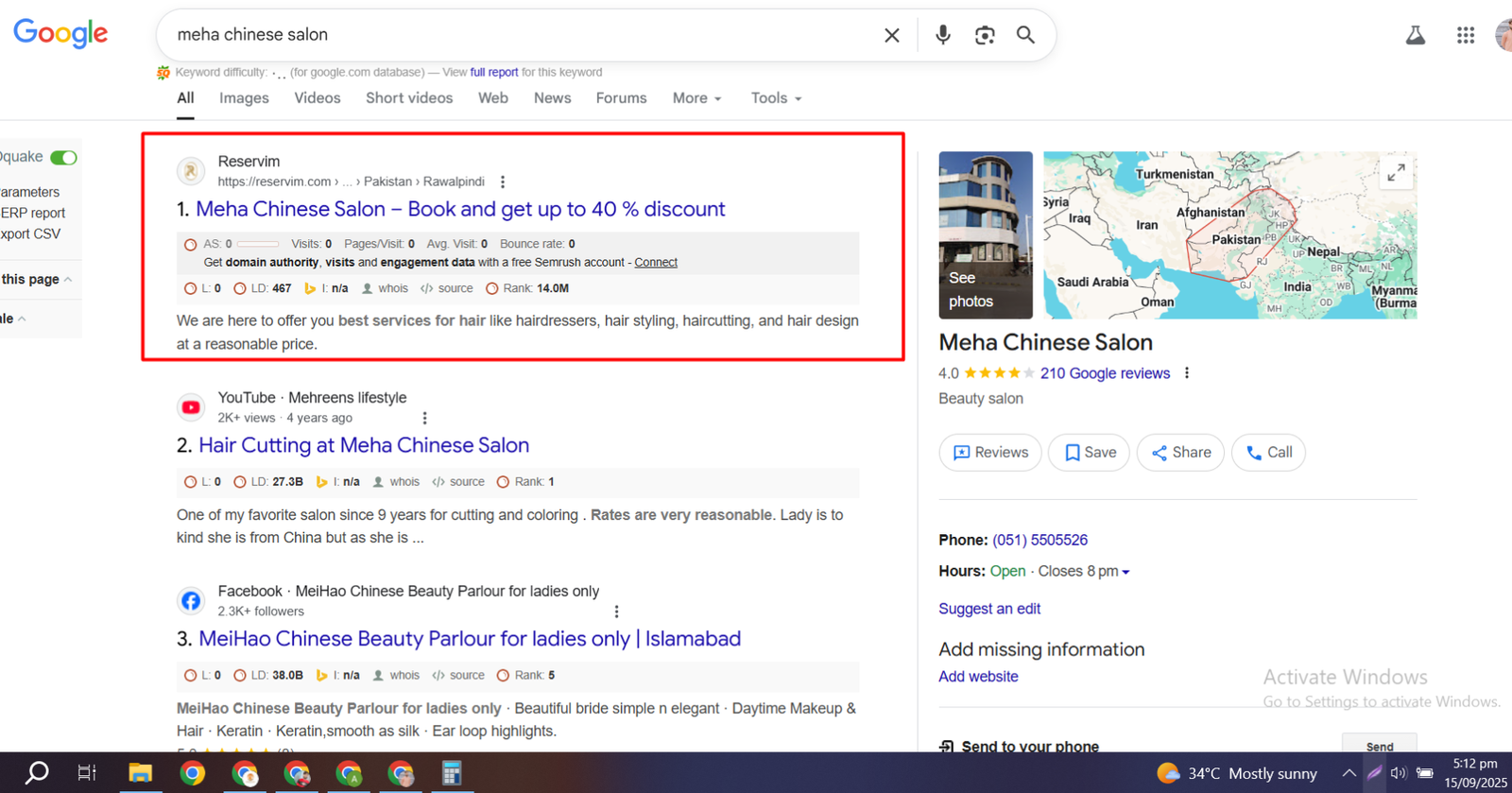This screenshot has width=1512, height=793.
Task: Switch to the Videos tab
Action: pos(317,98)
